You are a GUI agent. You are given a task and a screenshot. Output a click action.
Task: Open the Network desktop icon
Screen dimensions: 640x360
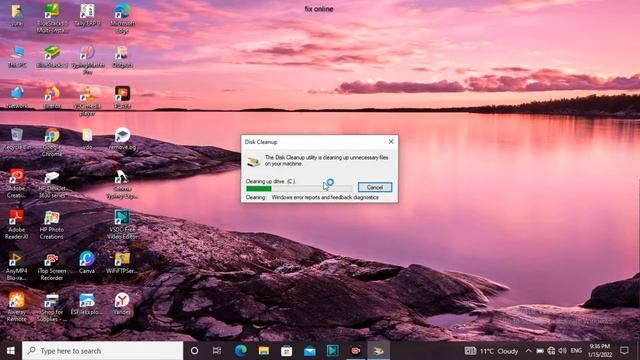(17, 98)
